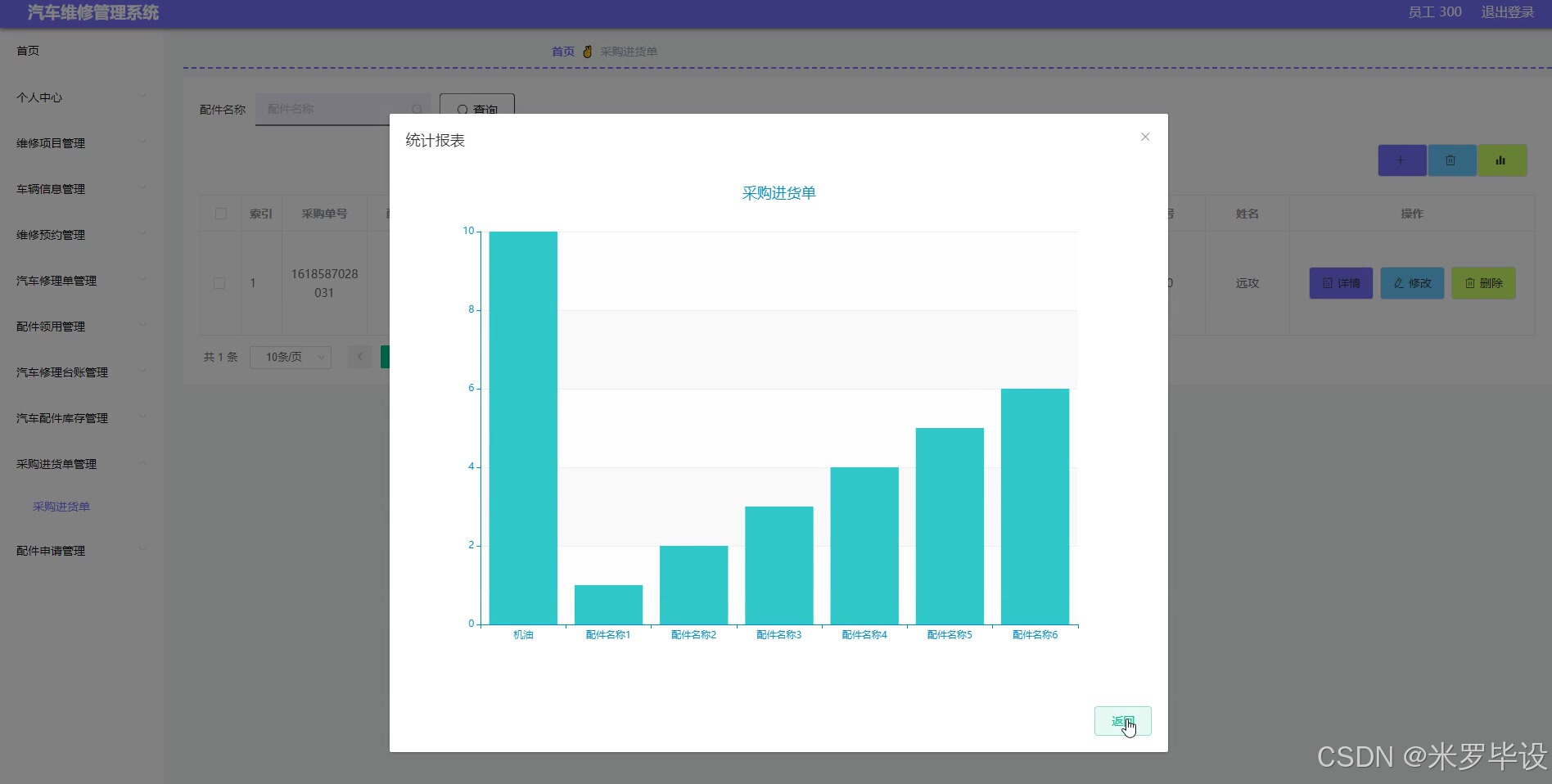Expand 配件申请管理 sidebar menu
Screen dimensions: 1552x784
point(82,551)
